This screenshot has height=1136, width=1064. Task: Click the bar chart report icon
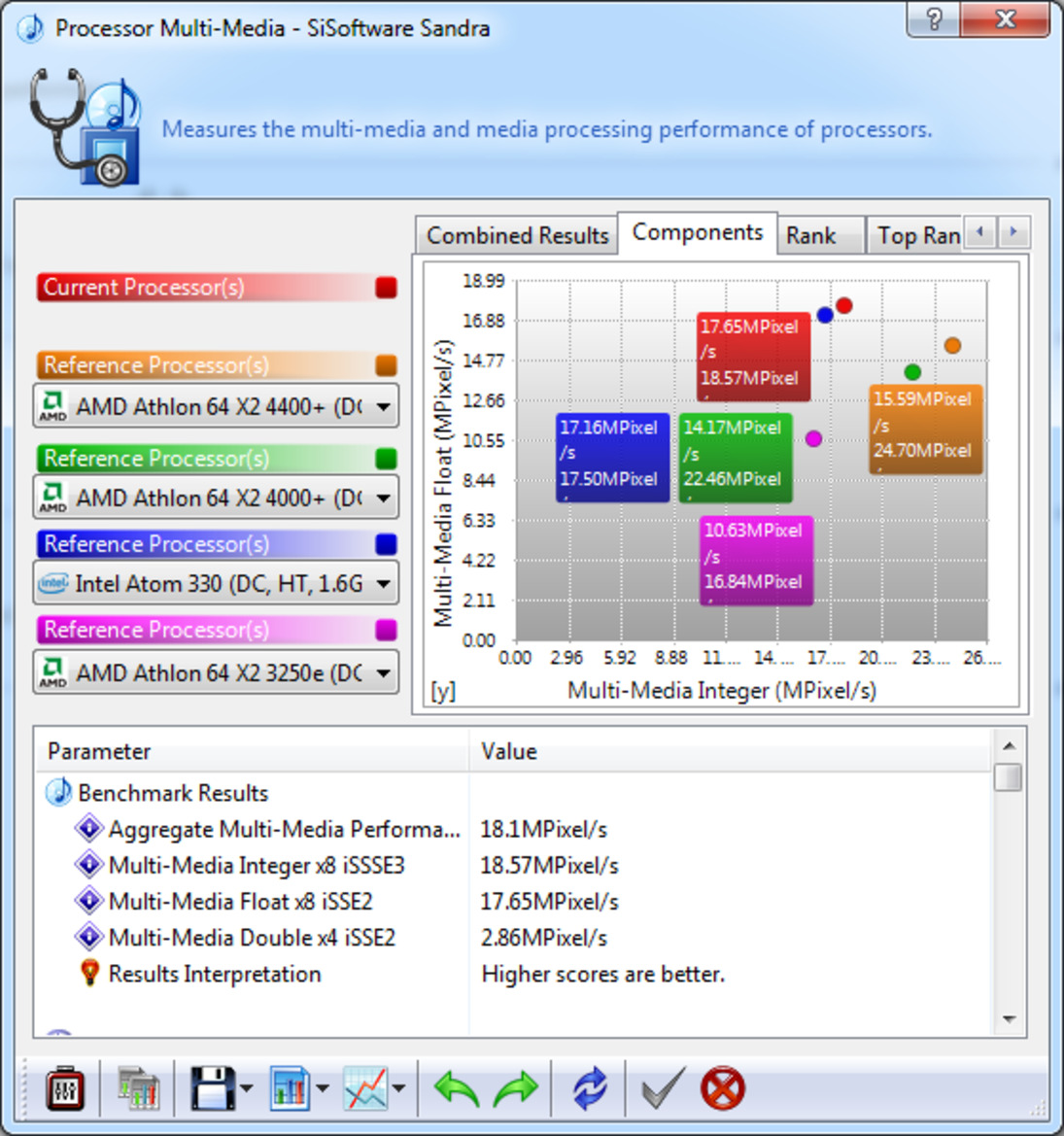coord(290,1088)
